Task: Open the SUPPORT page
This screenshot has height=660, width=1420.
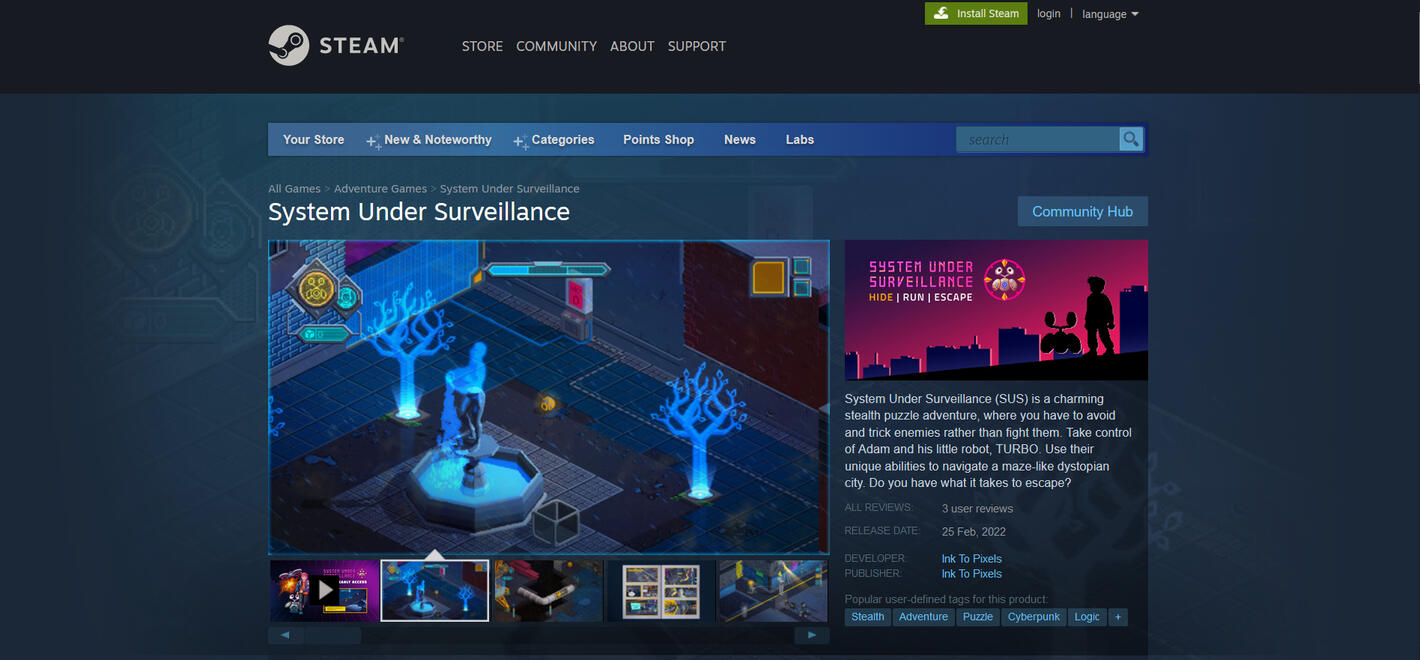Action: [x=696, y=46]
